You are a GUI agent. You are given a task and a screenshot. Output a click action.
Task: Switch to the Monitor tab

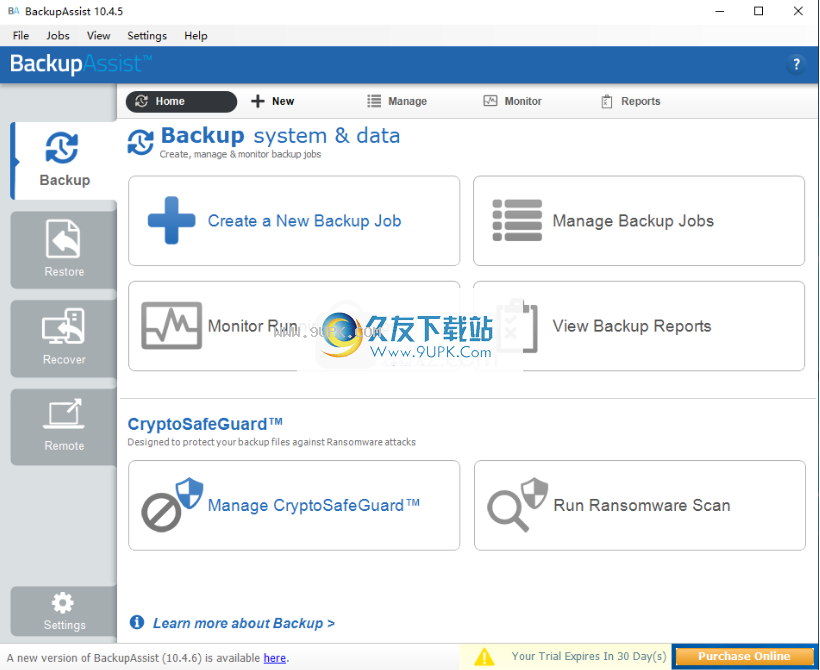coord(512,101)
